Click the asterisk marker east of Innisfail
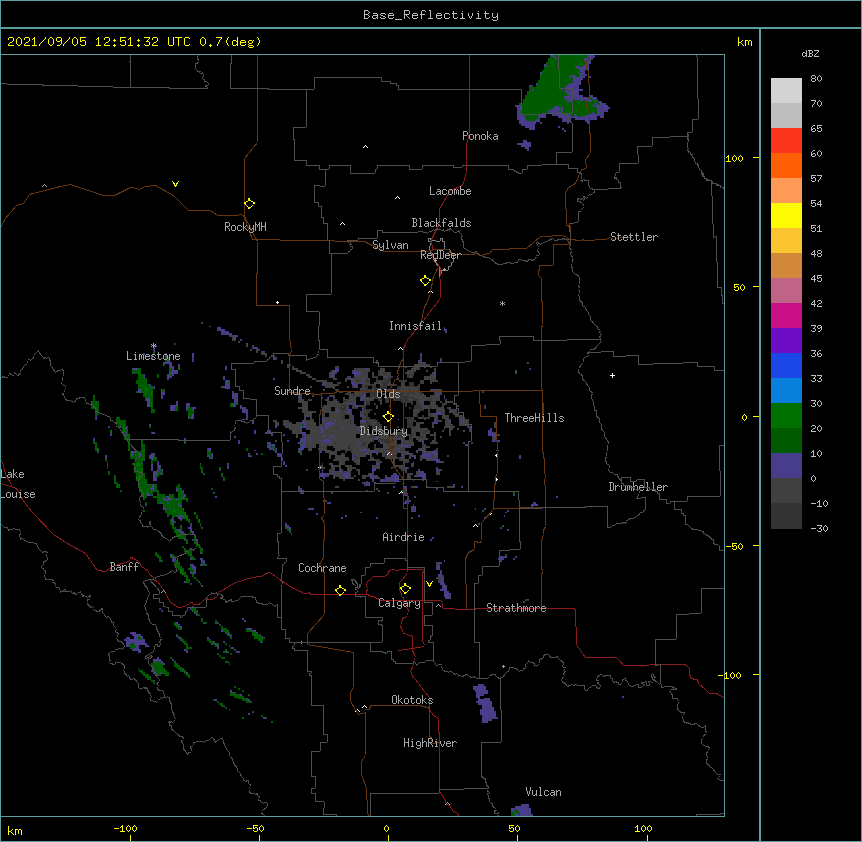The height and width of the screenshot is (842, 862). tap(502, 304)
